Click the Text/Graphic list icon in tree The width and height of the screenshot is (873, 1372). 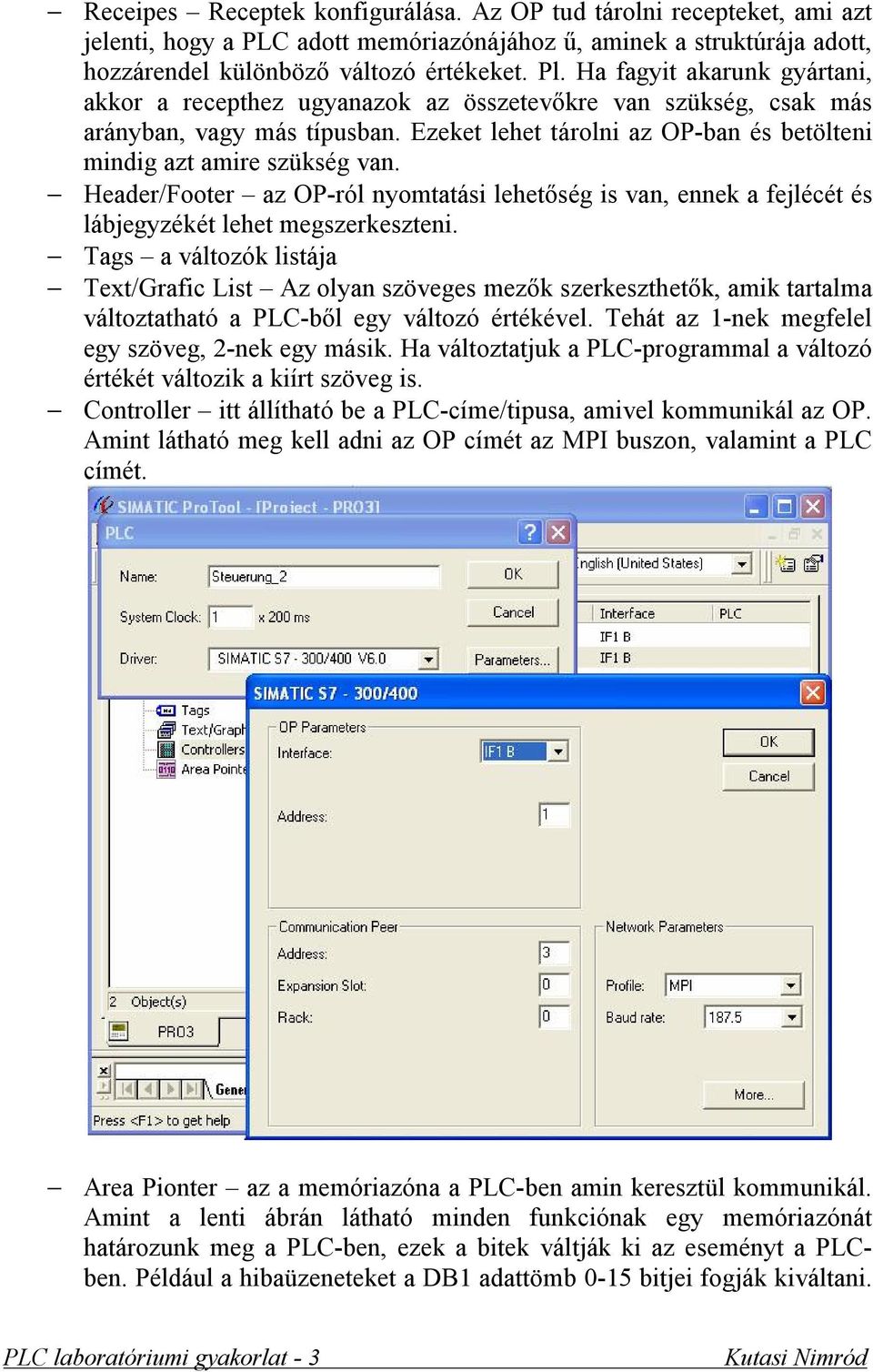pos(166,730)
